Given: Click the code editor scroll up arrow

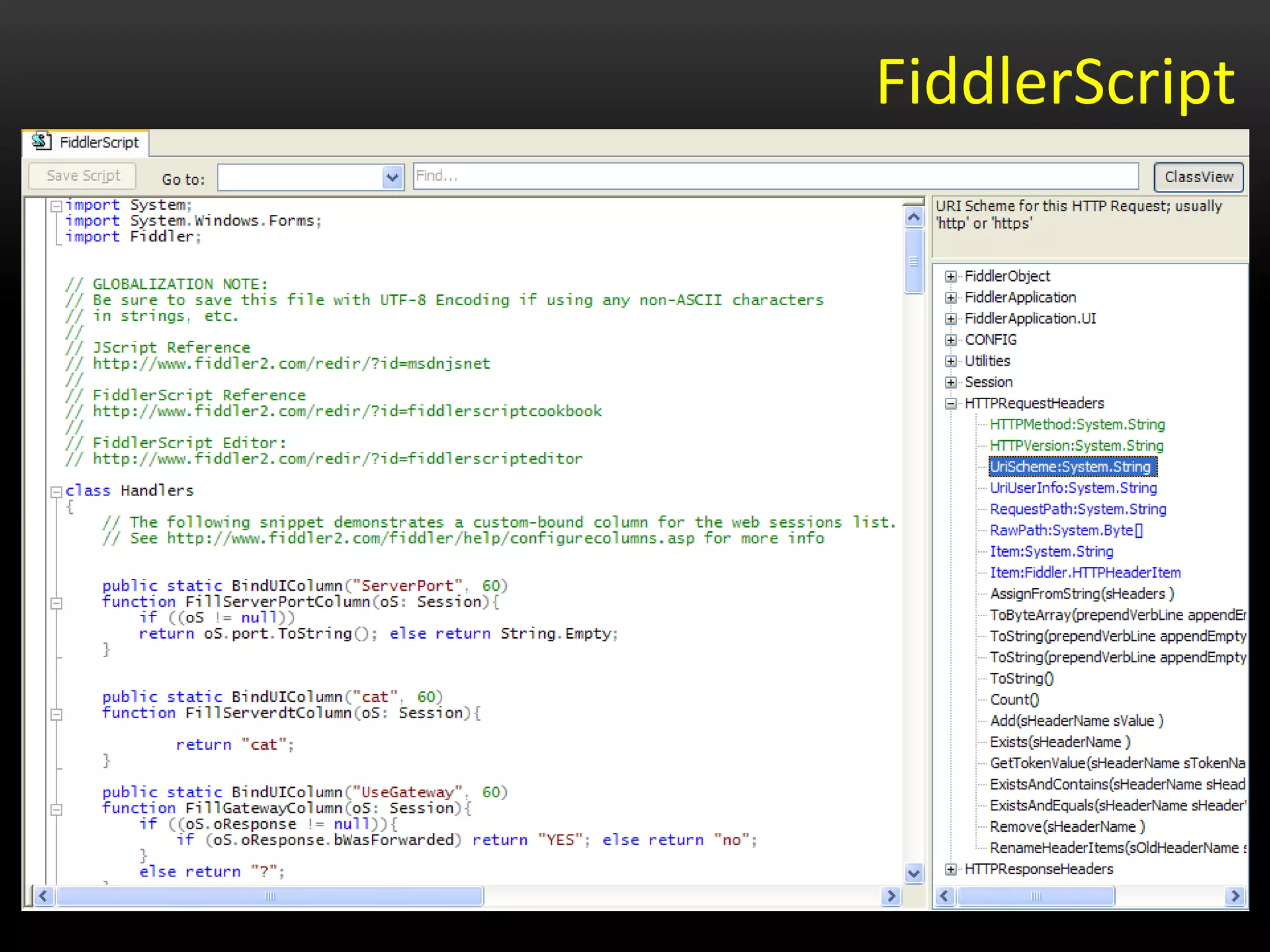Looking at the screenshot, I should 913,217.
